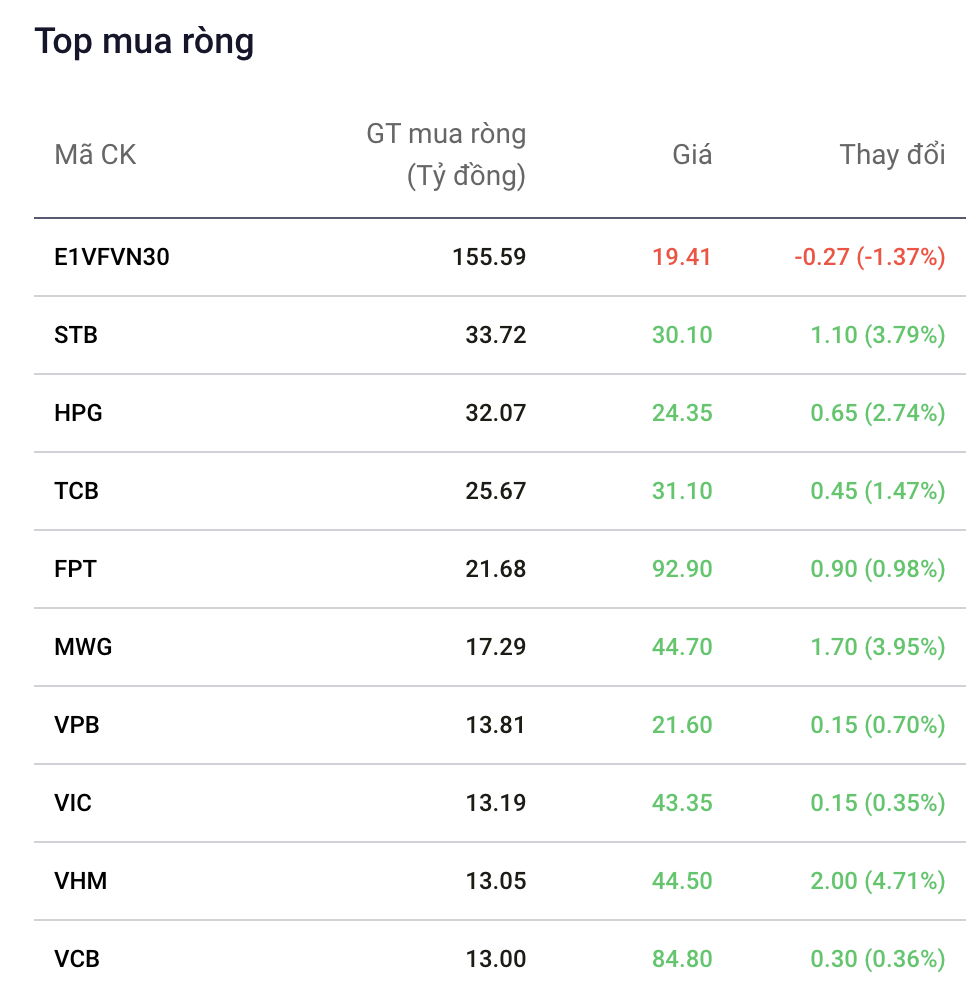Click STB price 30.10
Image resolution: width=980 pixels, height=1008 pixels.
point(682,335)
